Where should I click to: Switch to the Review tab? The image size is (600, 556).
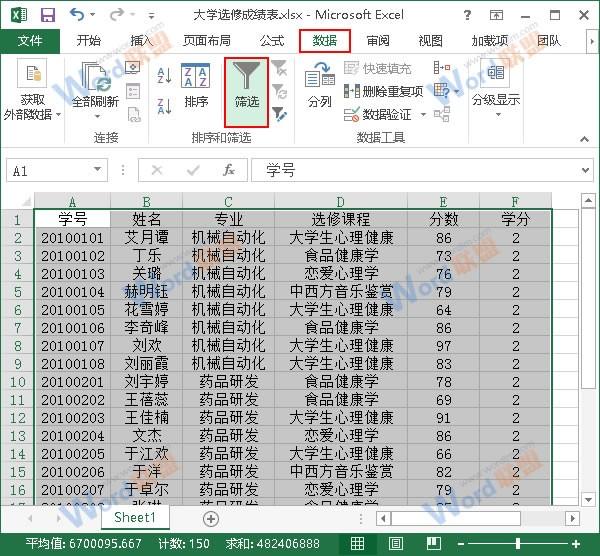tap(378, 40)
